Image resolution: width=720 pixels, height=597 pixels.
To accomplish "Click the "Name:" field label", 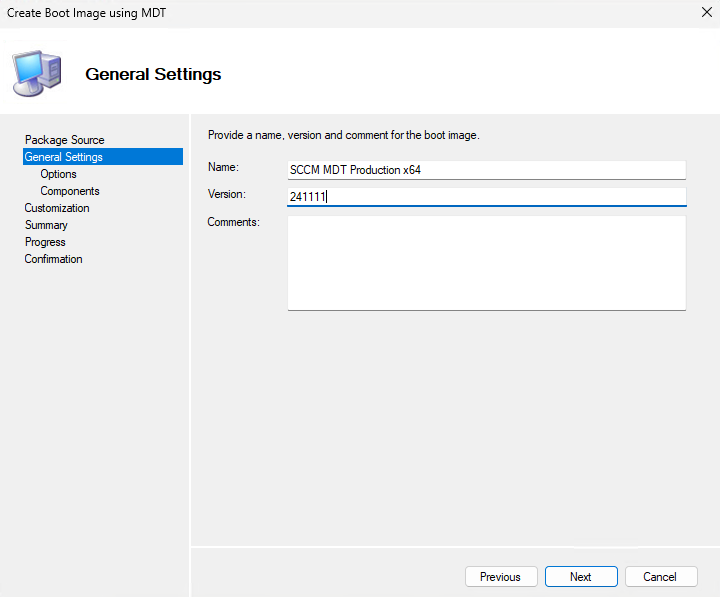I will 223,167.
